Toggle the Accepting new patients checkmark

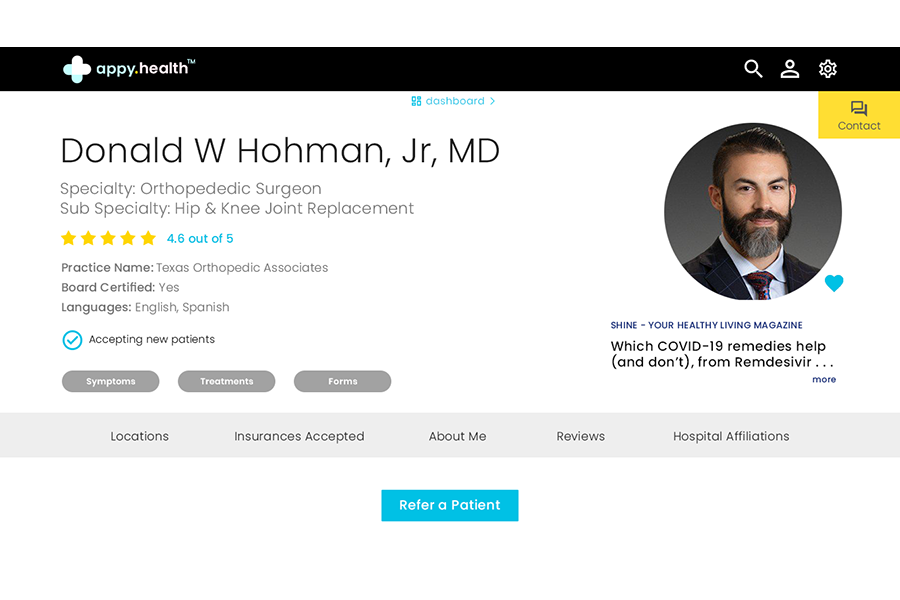[x=72, y=340]
